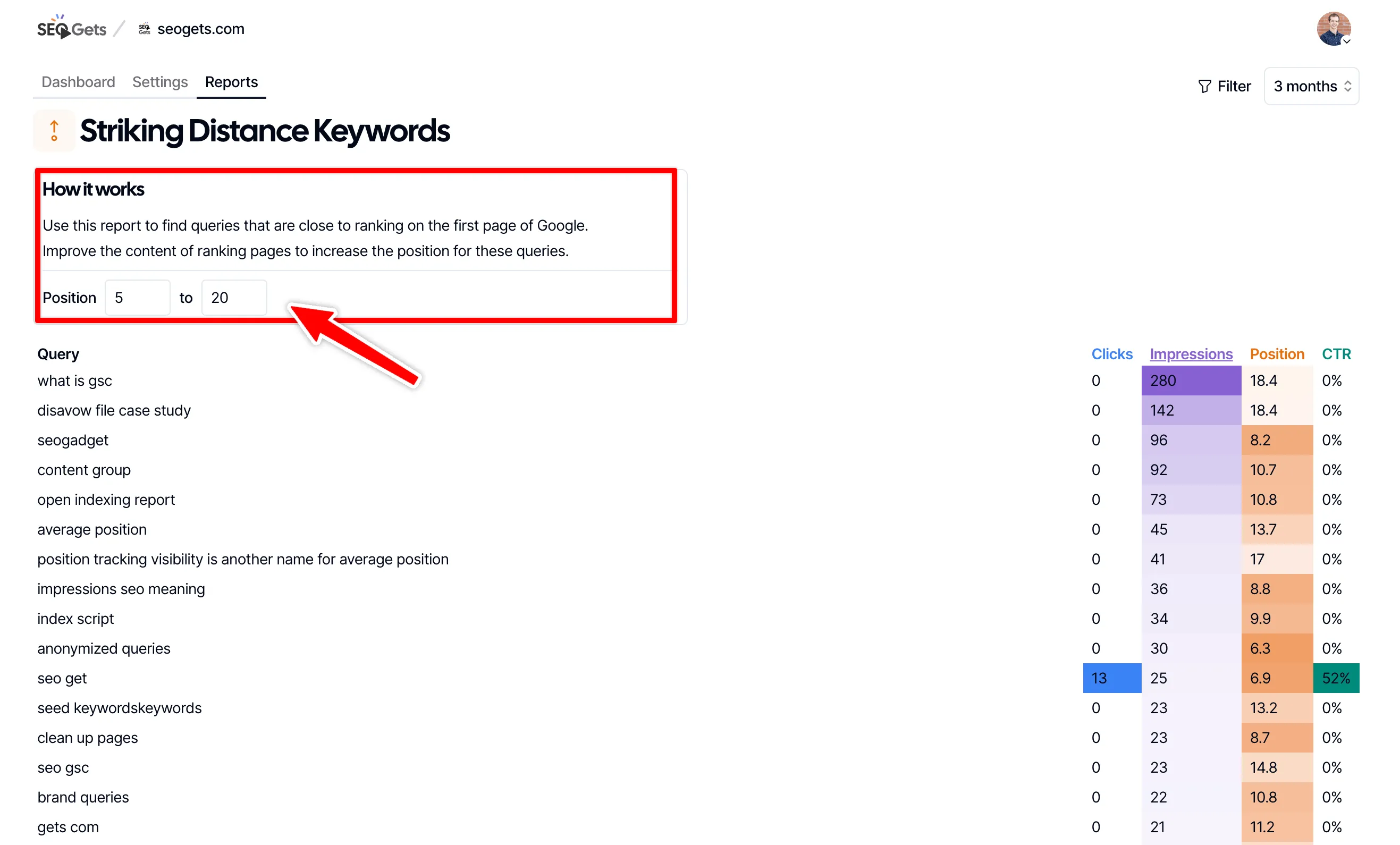Switch to the Dashboard tab
The height and width of the screenshot is (845, 1400).
[79, 82]
